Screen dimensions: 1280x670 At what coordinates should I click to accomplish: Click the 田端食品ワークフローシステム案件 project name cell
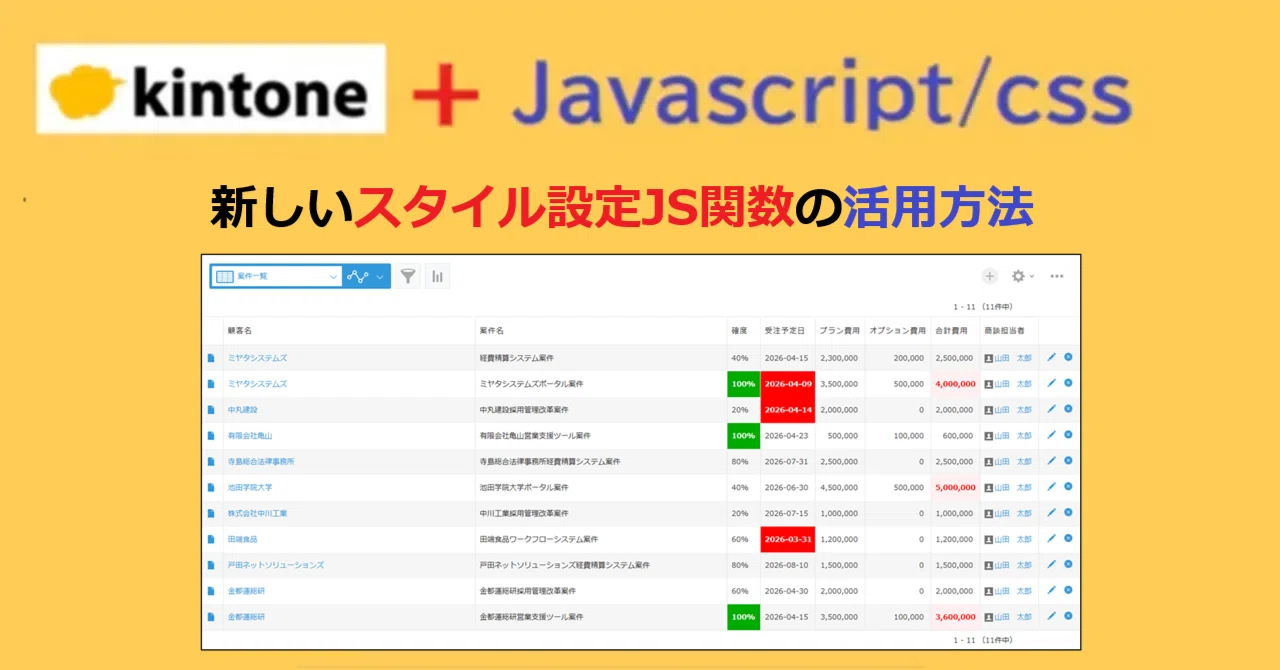tap(601, 539)
